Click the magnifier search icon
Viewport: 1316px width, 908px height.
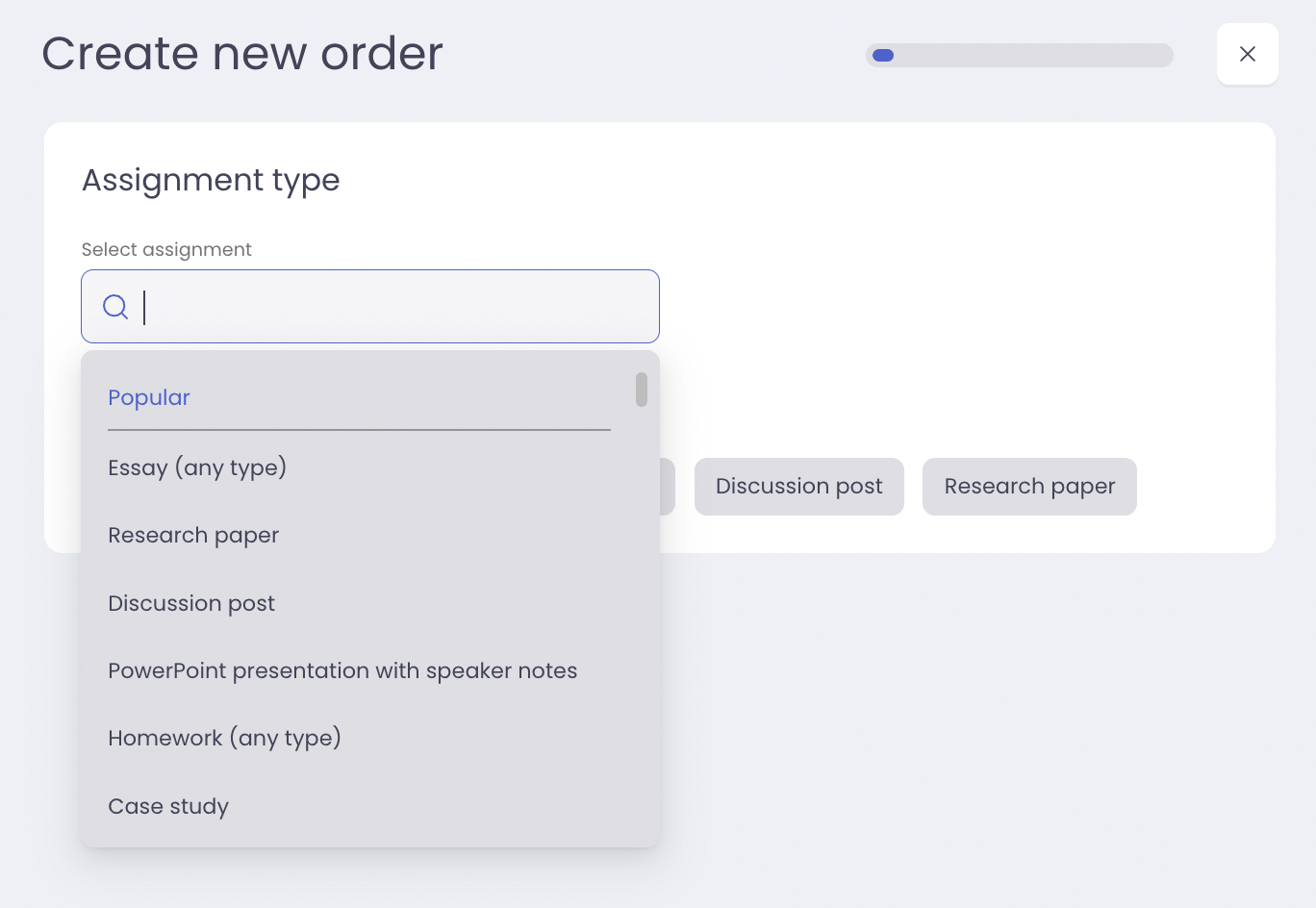pos(115,307)
